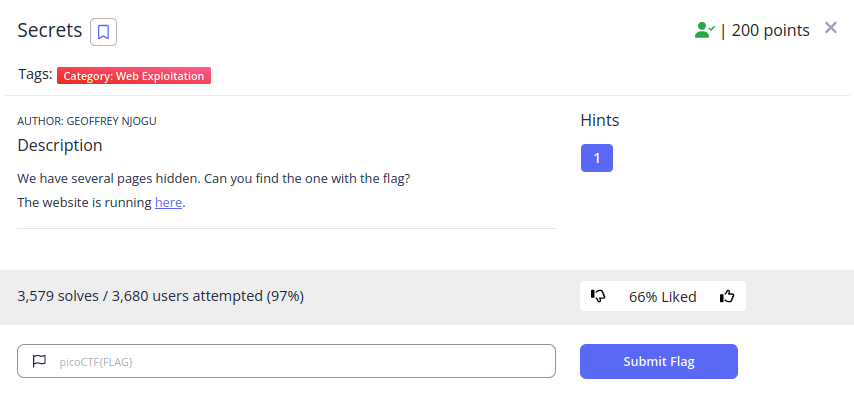Reveal hint number 1
The width and height of the screenshot is (854, 396).
click(x=597, y=158)
